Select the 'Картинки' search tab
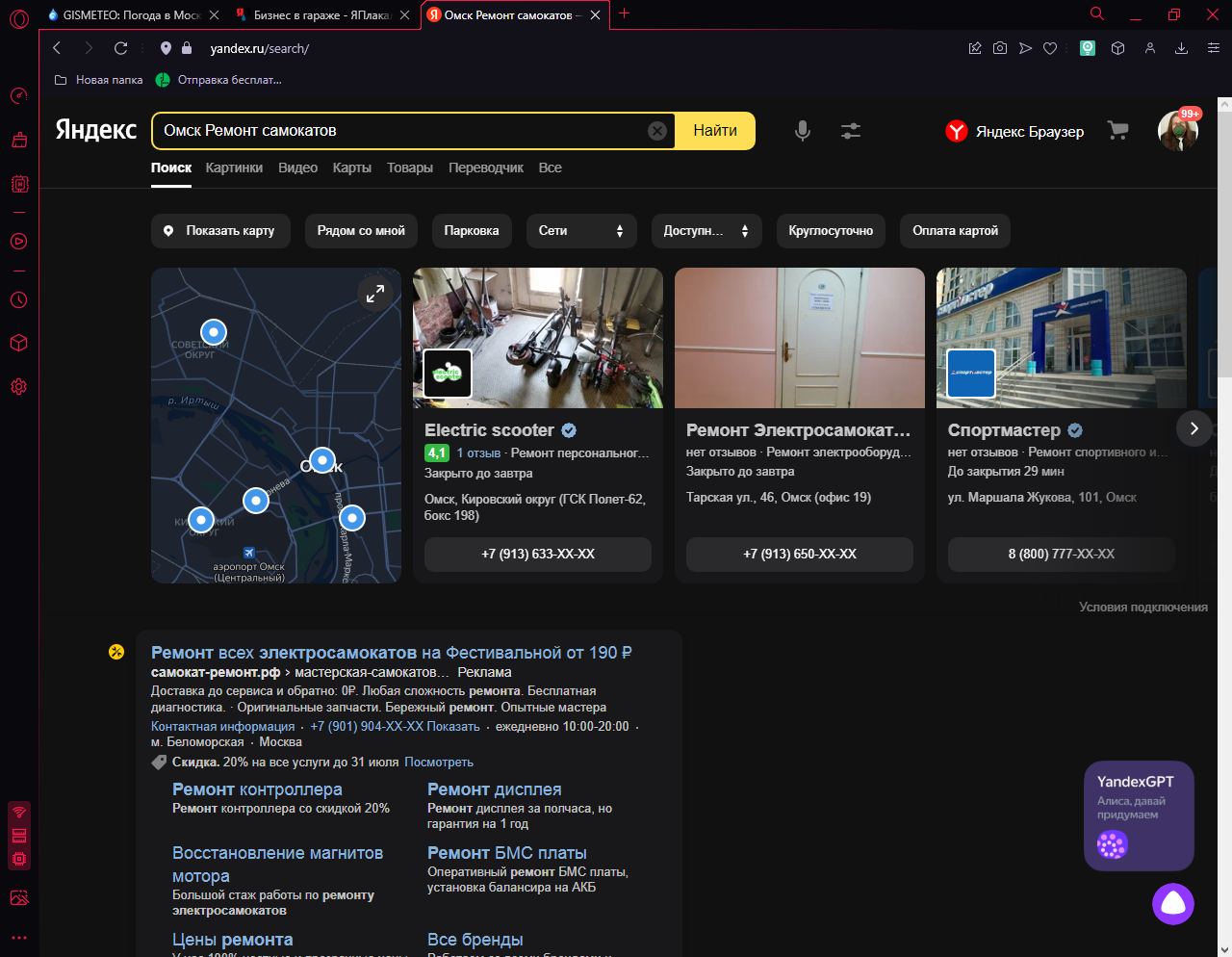Viewport: 1232px width, 957px height. coord(234,168)
